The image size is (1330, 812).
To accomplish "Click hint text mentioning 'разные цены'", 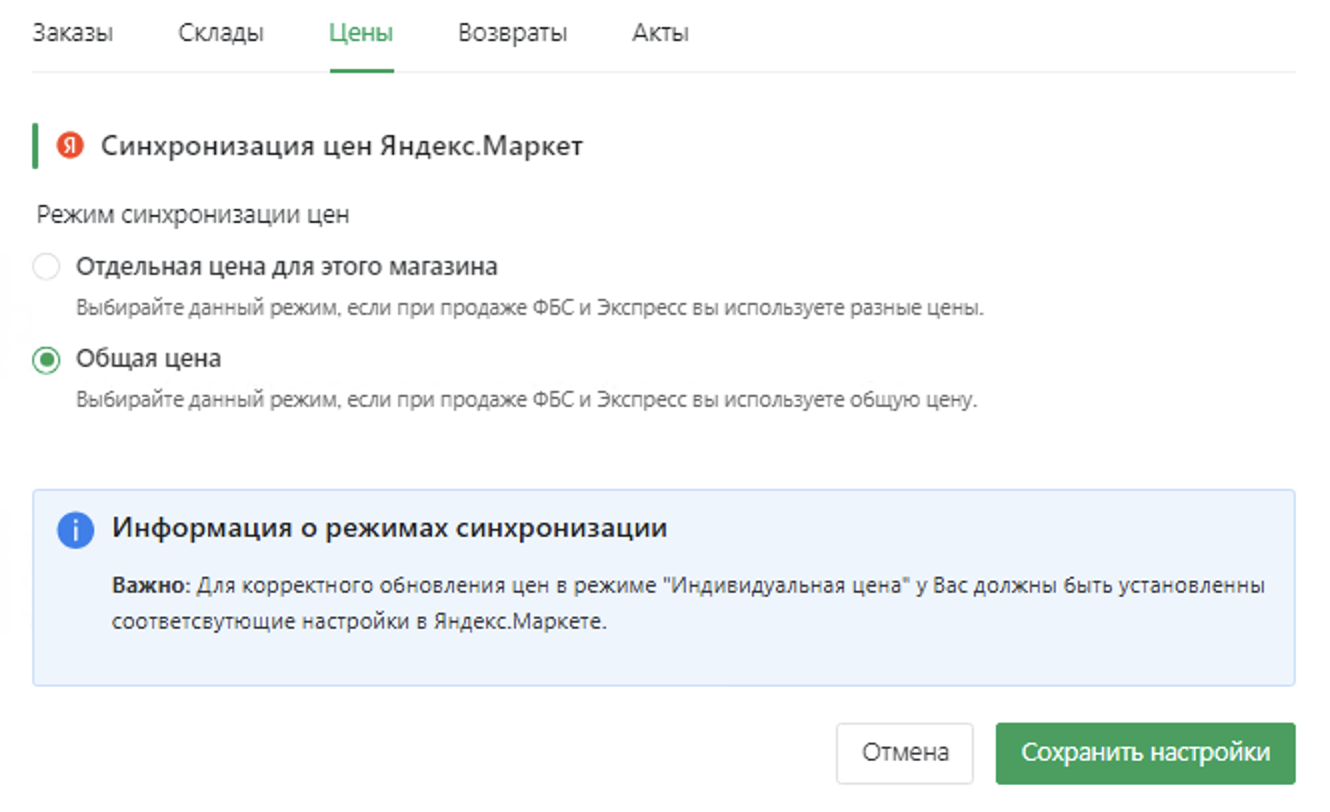I will point(530,308).
